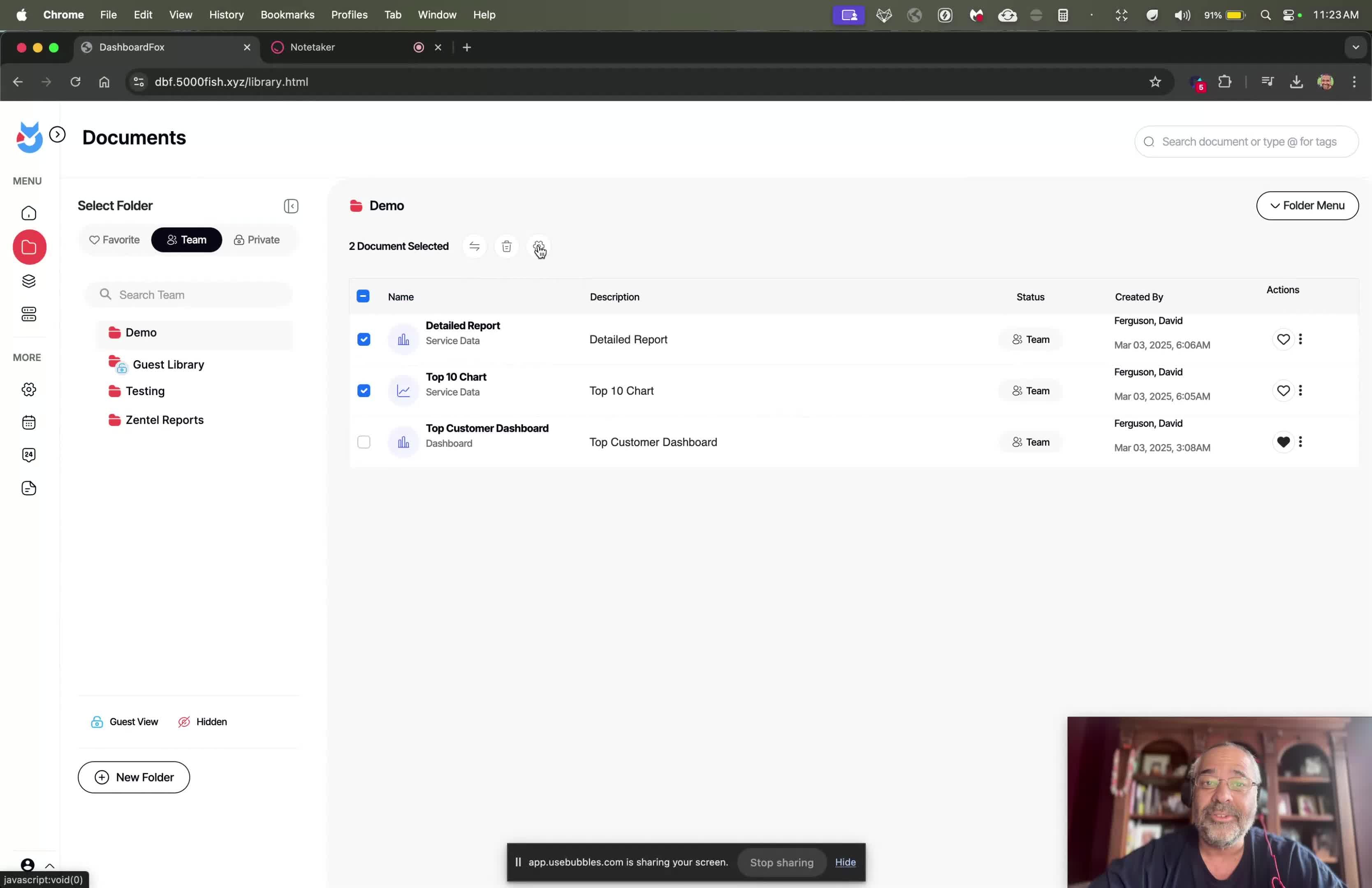
Task: Click the trash icon for selected documents
Action: (506, 247)
